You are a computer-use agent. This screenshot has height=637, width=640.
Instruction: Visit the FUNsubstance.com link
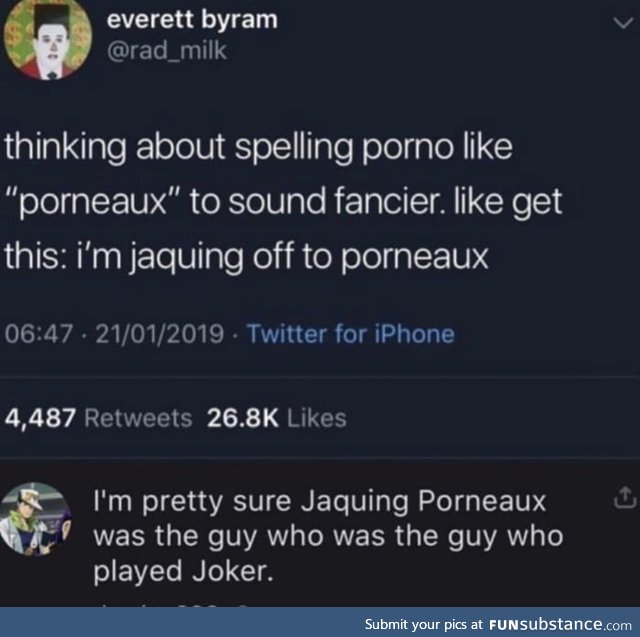(560, 624)
